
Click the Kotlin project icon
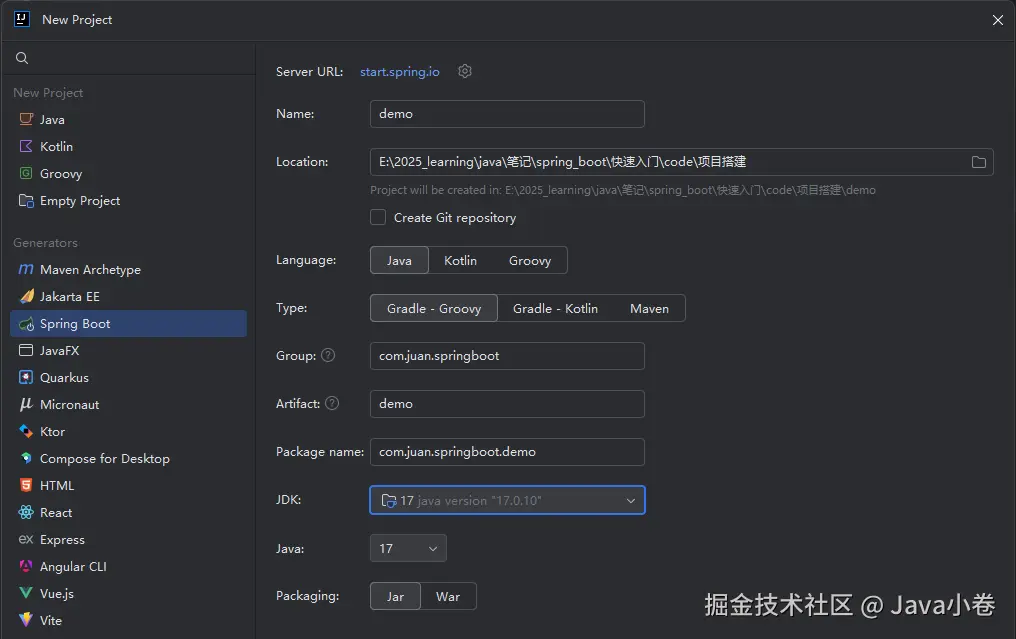[x=26, y=146]
